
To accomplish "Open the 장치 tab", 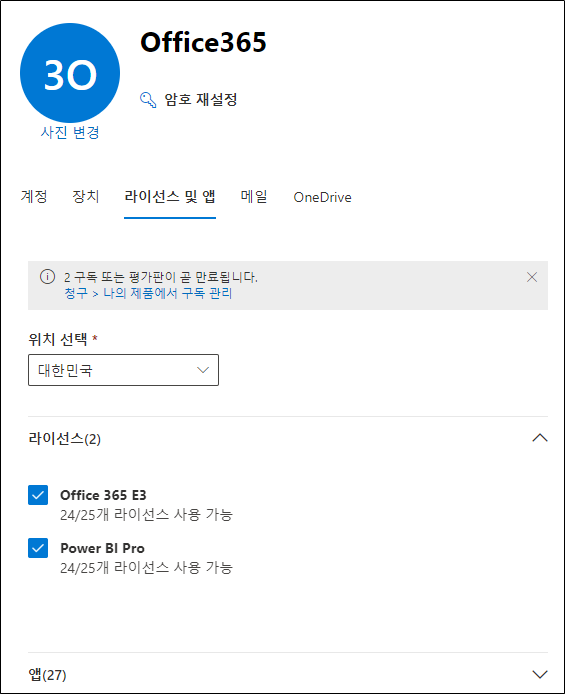I will point(86,197).
